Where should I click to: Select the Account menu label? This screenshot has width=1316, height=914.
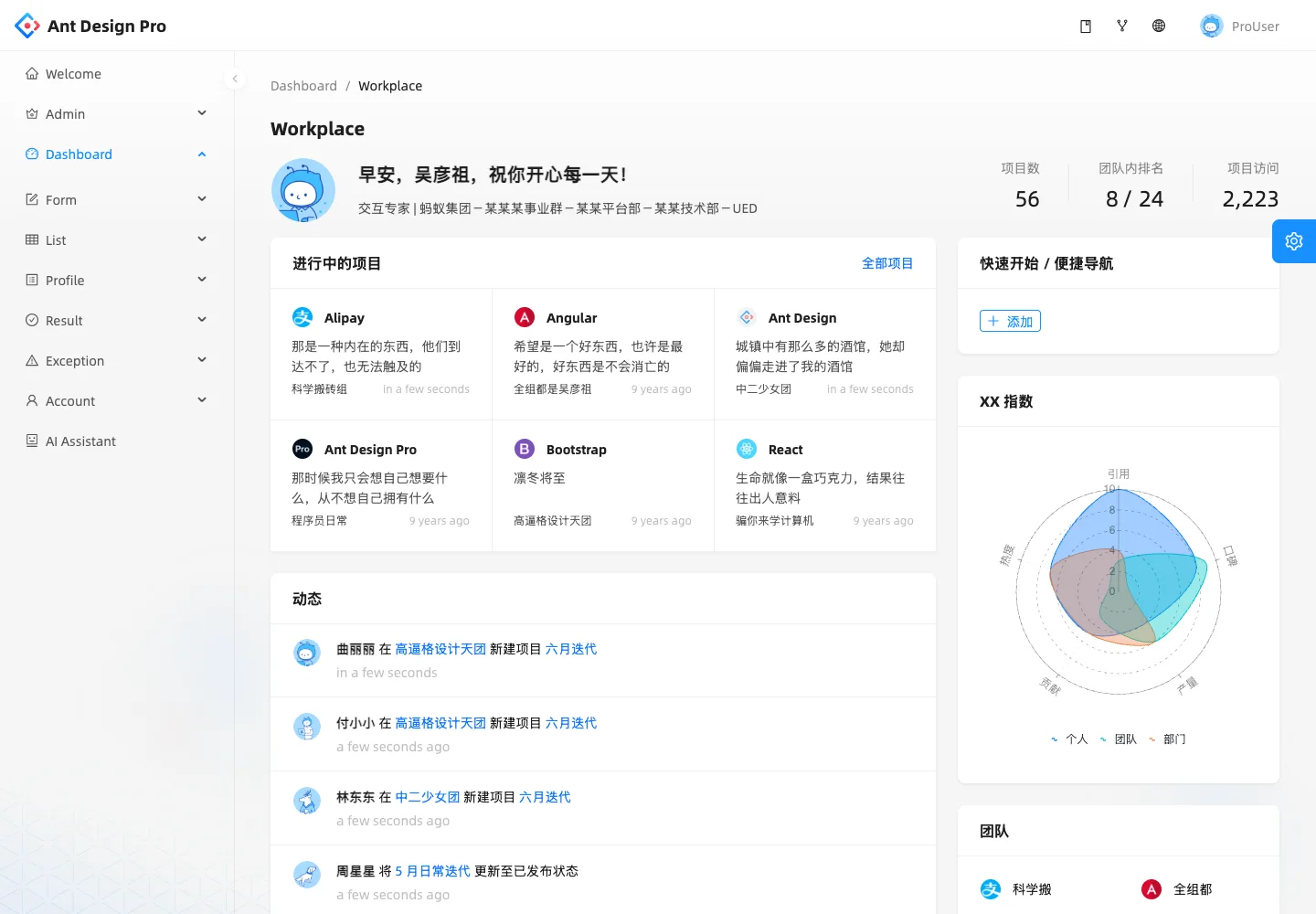70,401
